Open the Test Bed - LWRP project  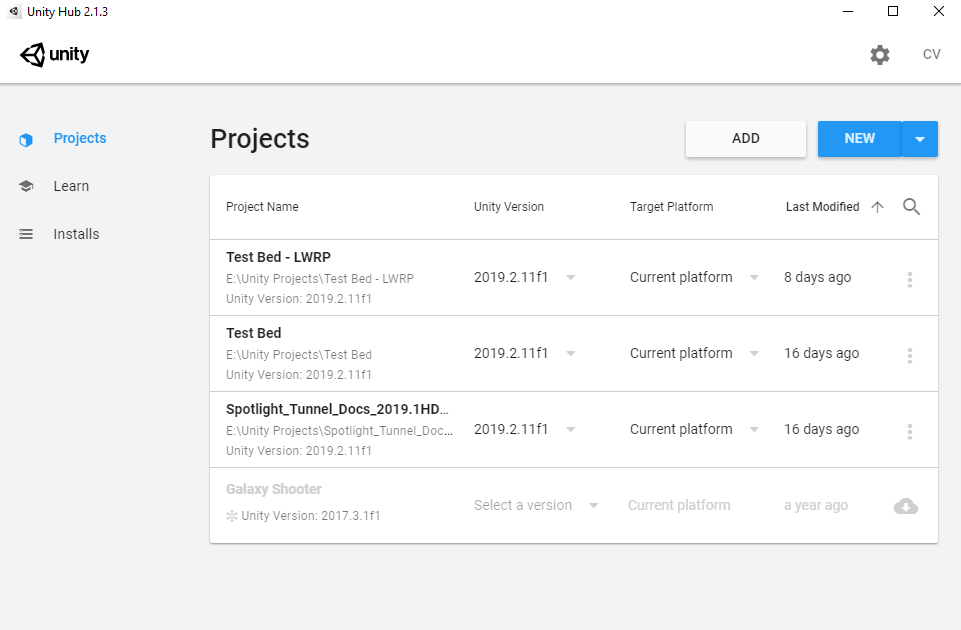[x=279, y=257]
